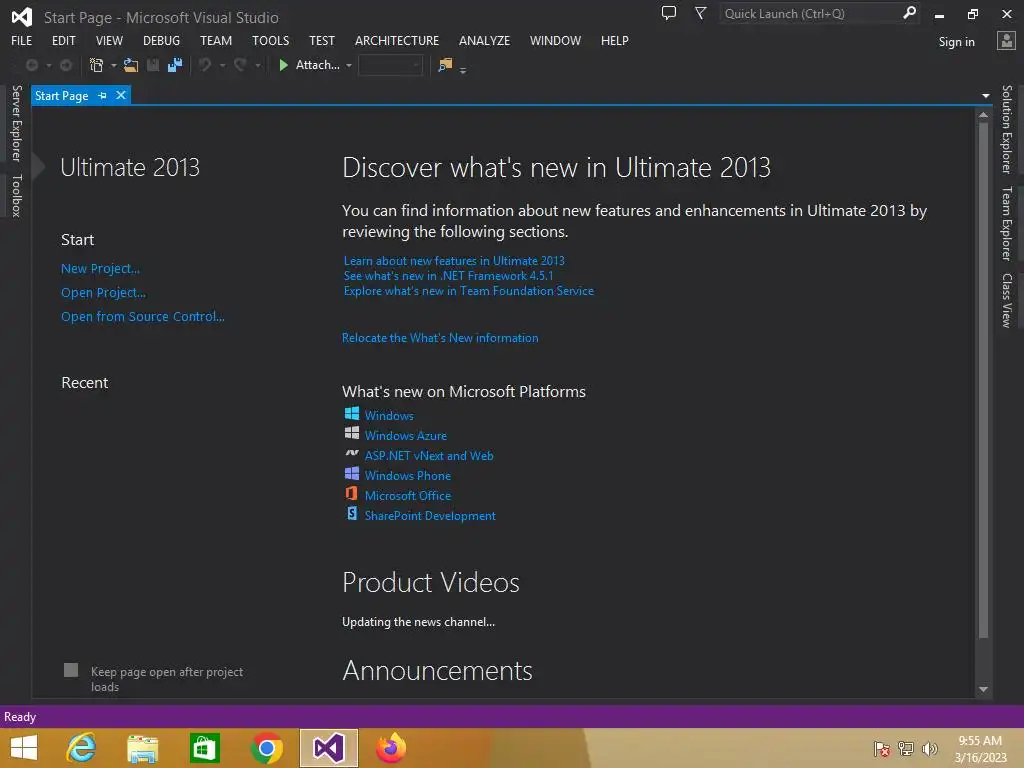Click Open from Source Control... link

click(x=142, y=316)
